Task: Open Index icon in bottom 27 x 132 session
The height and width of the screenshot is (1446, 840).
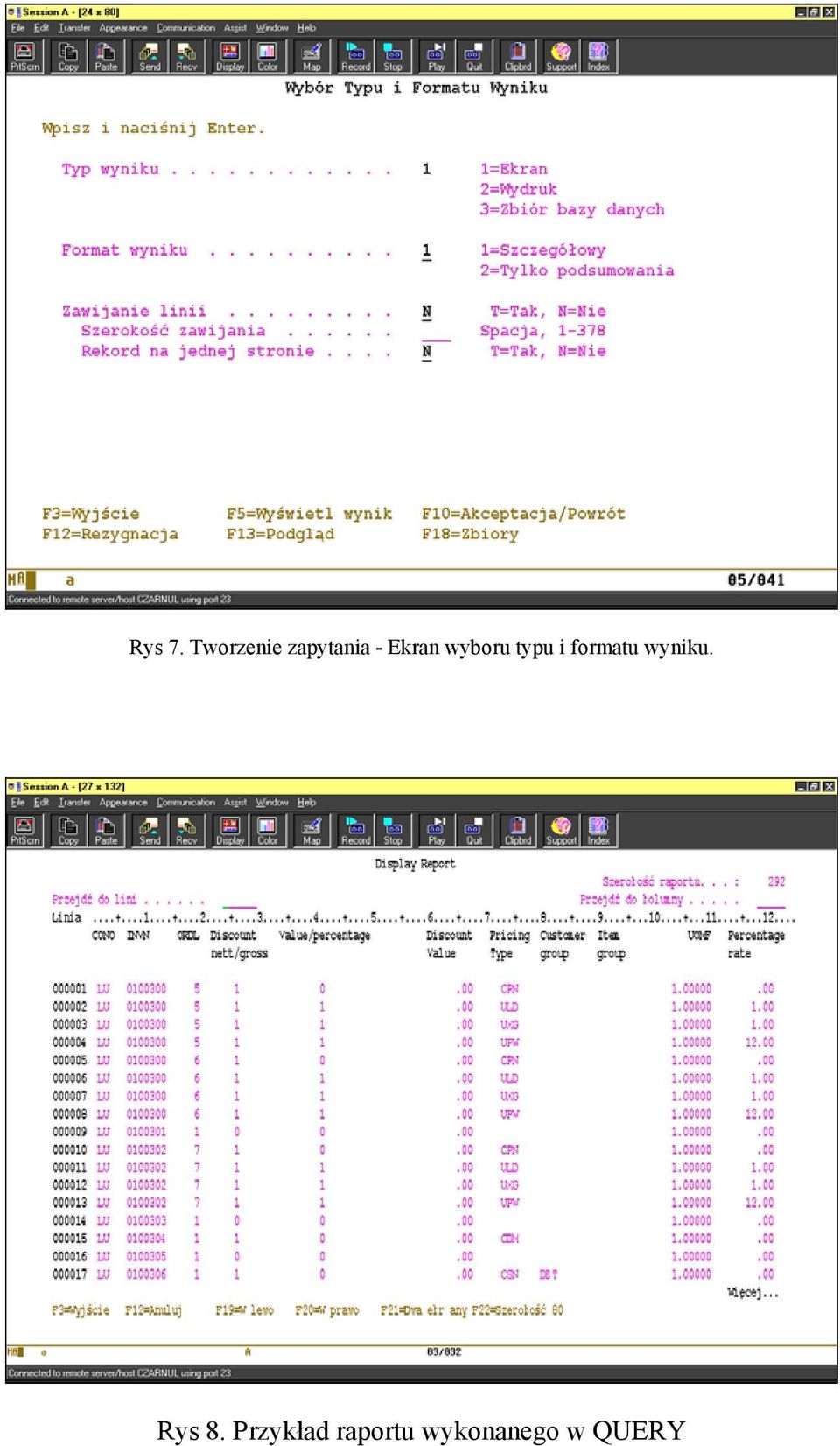Action: point(598,830)
